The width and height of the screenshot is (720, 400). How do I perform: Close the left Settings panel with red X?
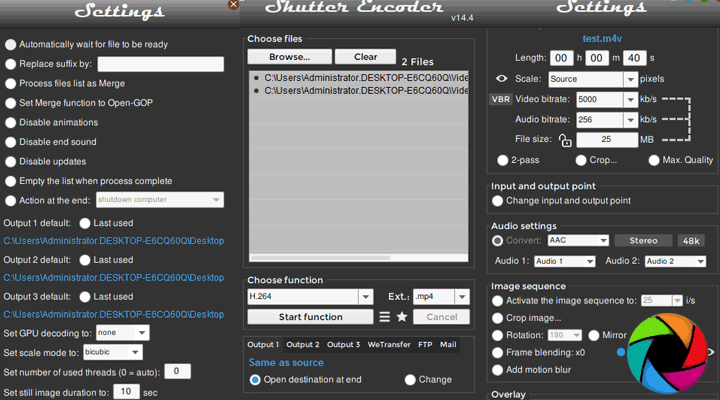(234, 5)
